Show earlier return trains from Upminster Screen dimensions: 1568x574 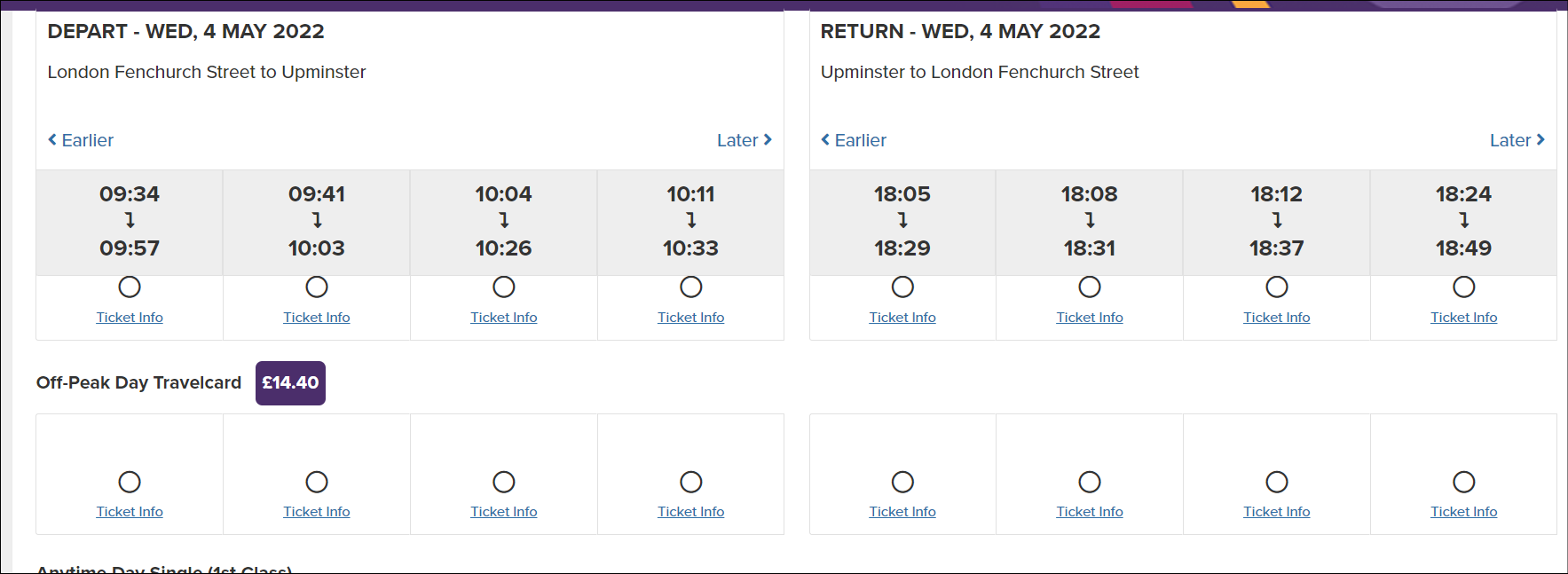click(x=853, y=140)
